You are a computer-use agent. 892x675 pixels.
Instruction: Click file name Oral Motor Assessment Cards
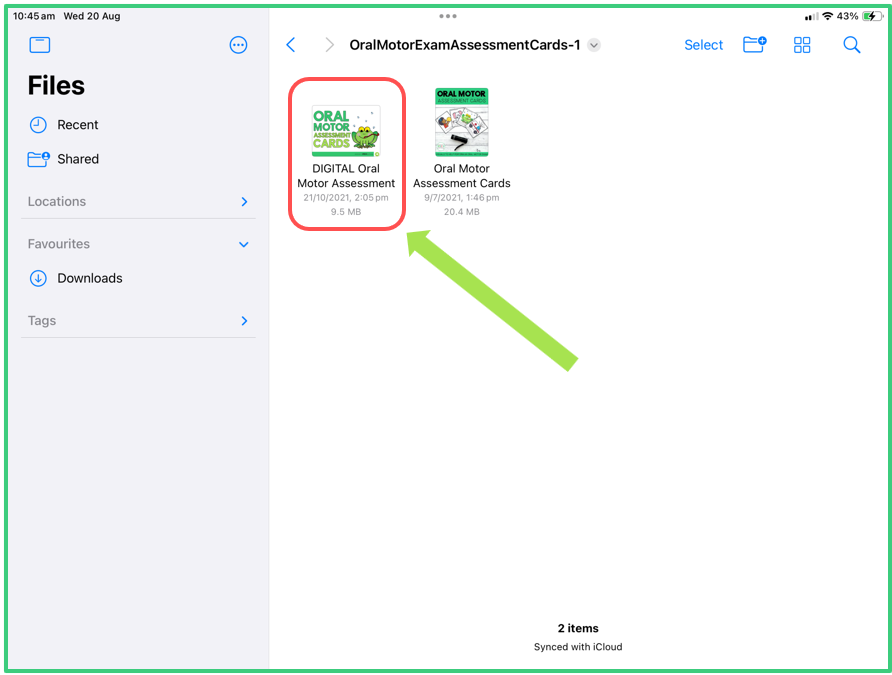[x=461, y=176]
